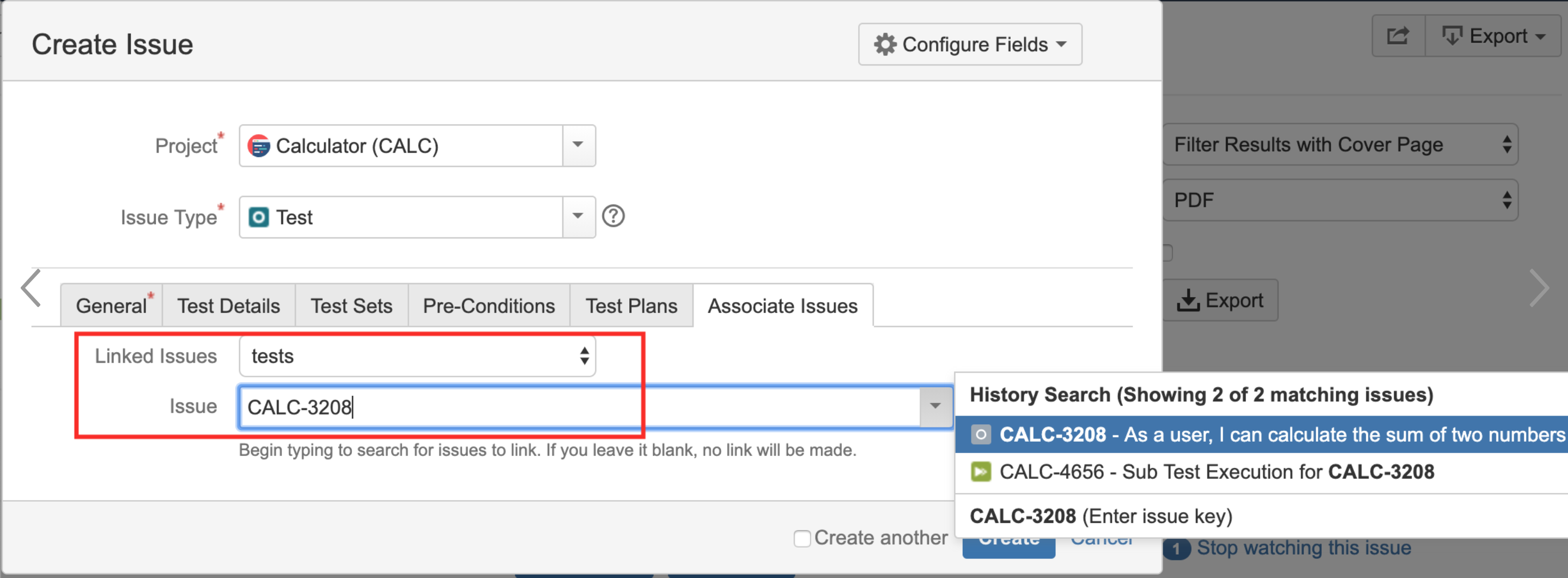Image resolution: width=1568 pixels, height=578 pixels.
Task: Toggle the checkbox below the PDF selector
Action: [x=1168, y=253]
